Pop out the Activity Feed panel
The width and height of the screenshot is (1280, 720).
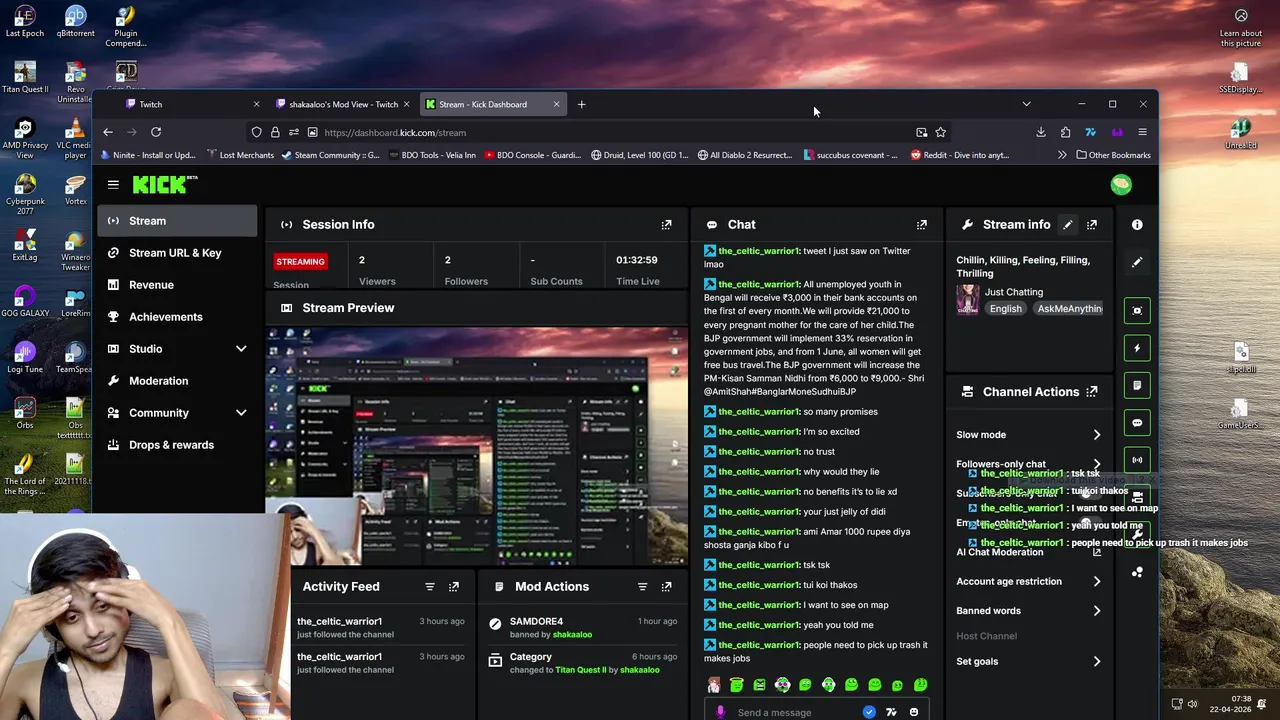tap(454, 587)
